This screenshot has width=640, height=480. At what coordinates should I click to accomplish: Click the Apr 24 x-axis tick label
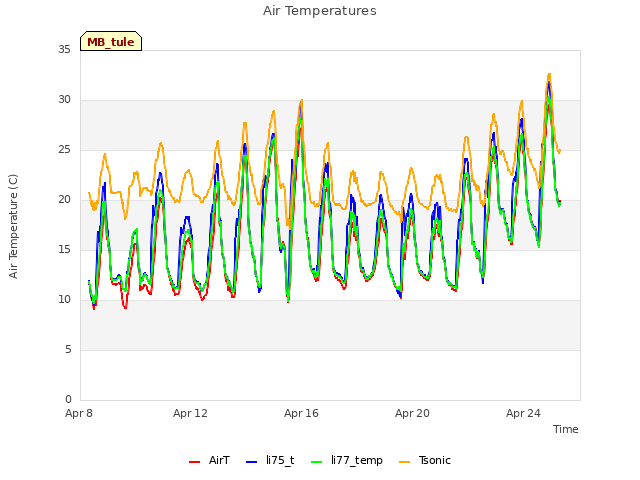pos(523,413)
